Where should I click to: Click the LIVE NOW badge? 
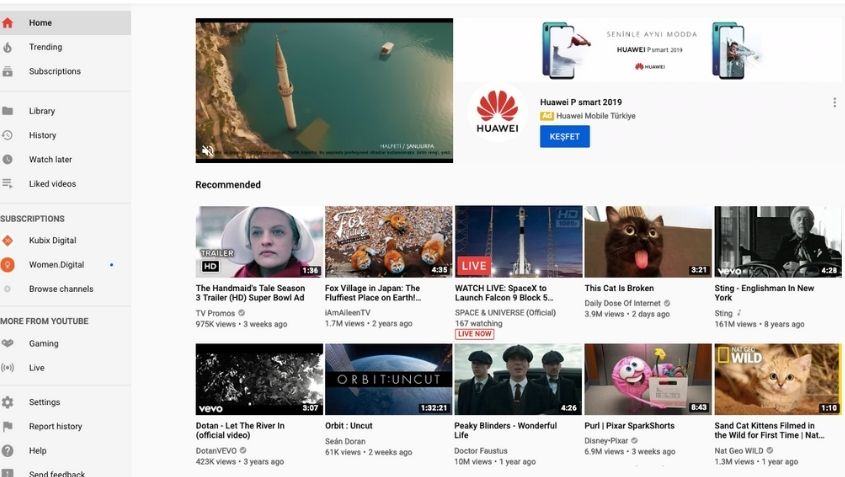coord(474,334)
